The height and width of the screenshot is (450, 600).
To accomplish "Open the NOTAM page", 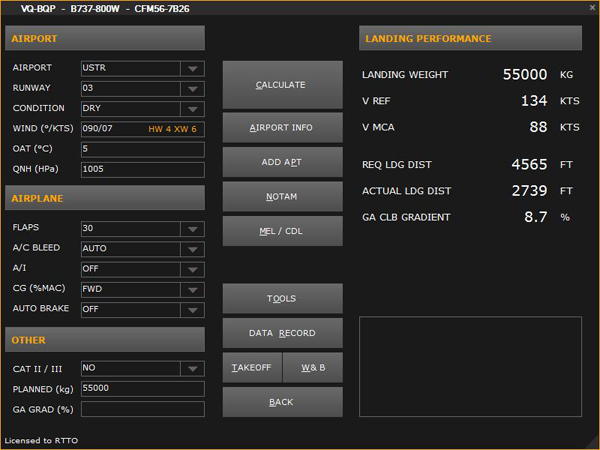I will (282, 197).
